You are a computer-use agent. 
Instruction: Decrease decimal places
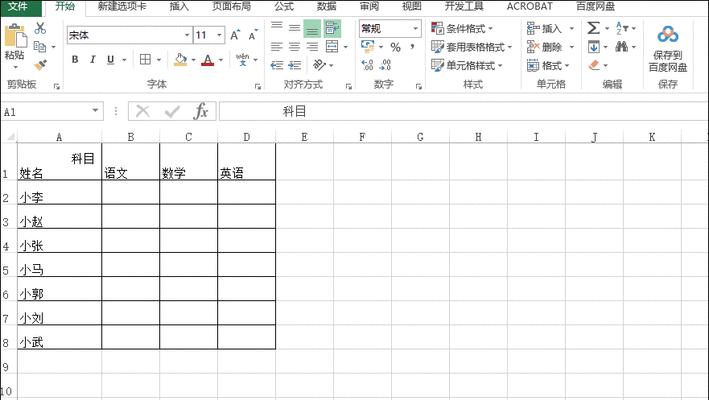point(385,66)
